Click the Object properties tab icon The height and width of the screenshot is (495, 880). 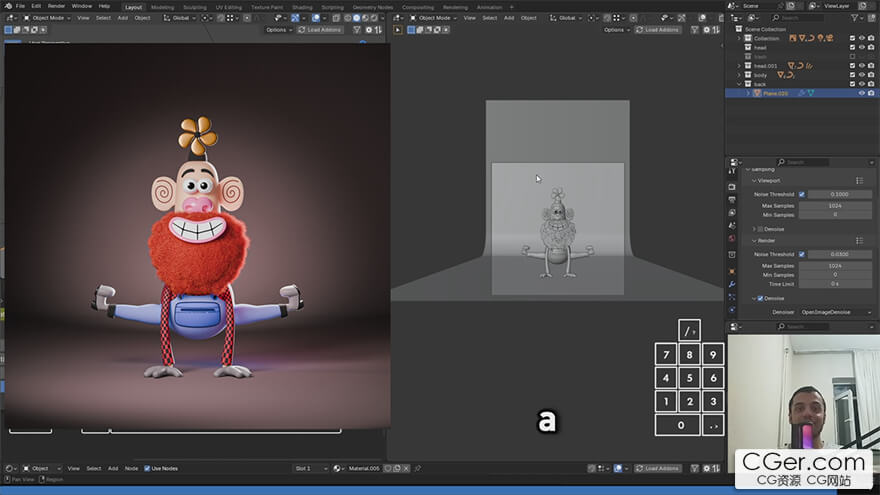(x=732, y=270)
